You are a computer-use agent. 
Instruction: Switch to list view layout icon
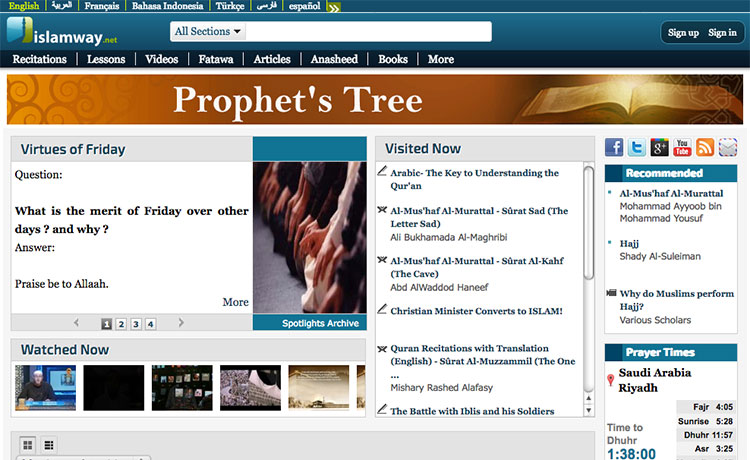pos(49,445)
